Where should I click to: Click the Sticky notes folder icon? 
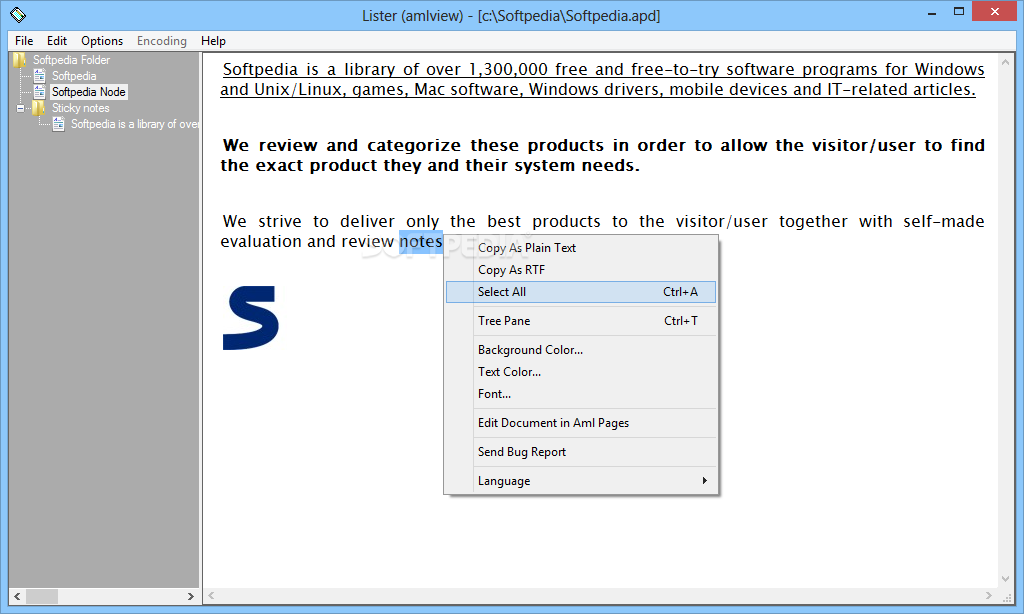click(39, 108)
